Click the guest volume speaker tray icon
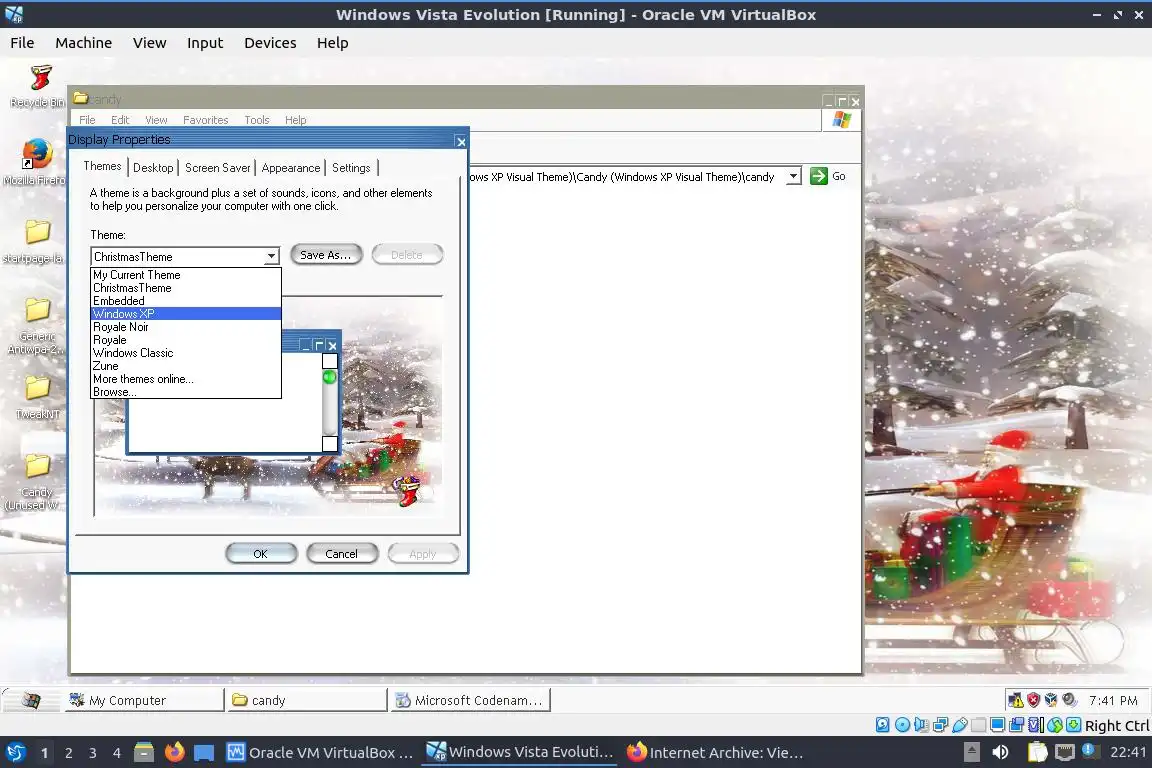Viewport: 1152px width, 768px height. point(1070,700)
